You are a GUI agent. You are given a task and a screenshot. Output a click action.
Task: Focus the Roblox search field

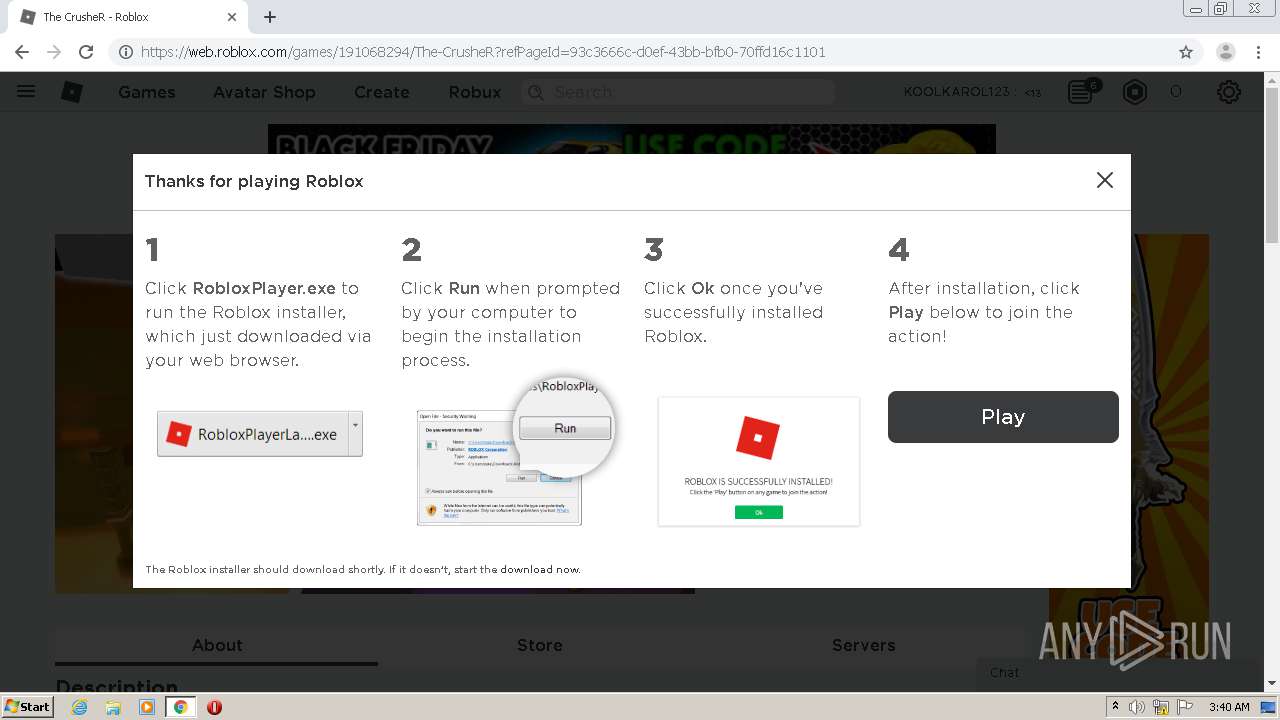(x=678, y=92)
